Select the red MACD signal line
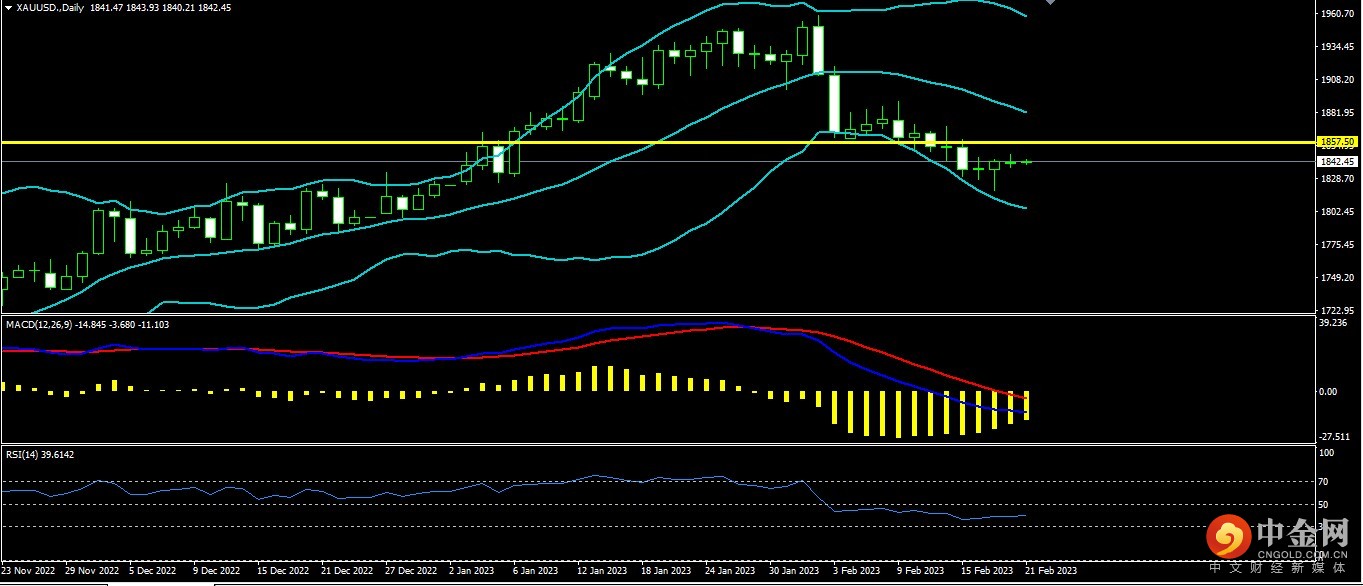Screen dimensions: 1363x586 (x=900, y=358)
